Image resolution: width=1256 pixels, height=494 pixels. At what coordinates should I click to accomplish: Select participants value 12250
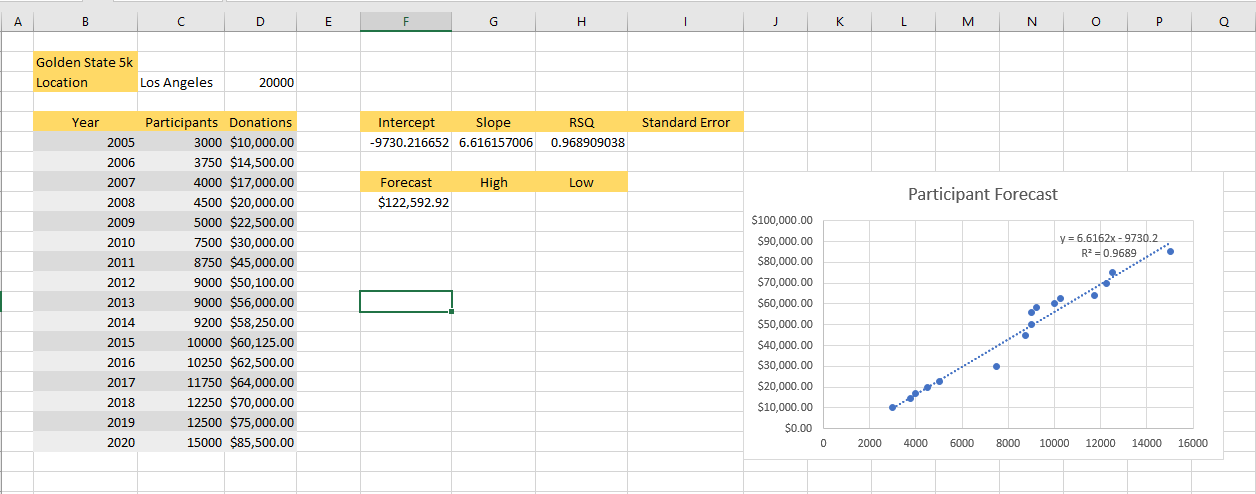tap(181, 402)
